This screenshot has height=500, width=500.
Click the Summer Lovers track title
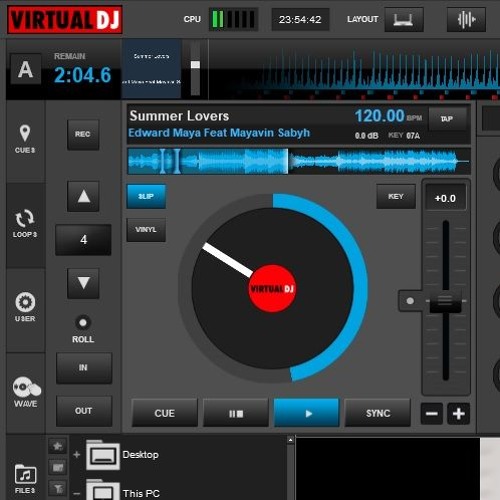coord(179,116)
